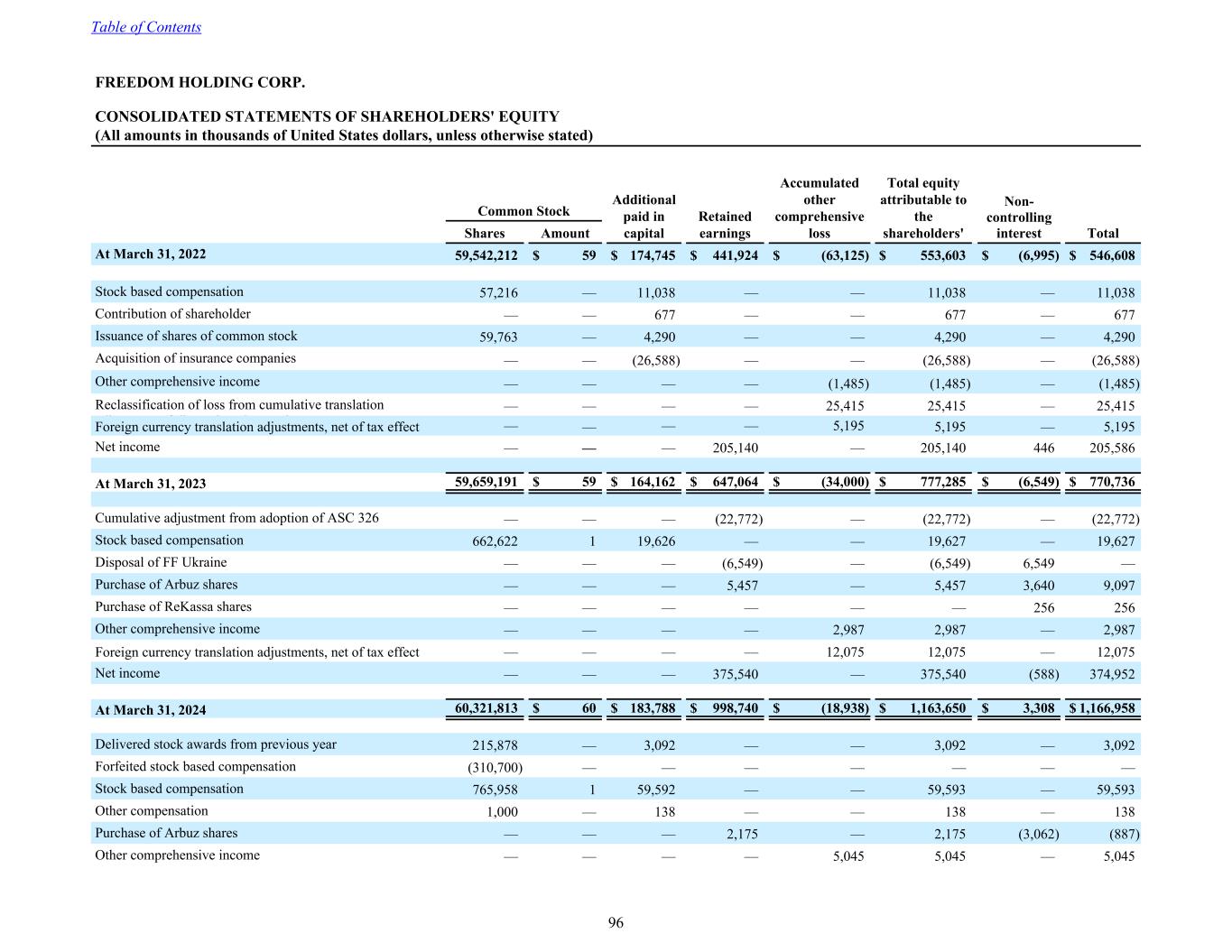Click the Additional paid in capital header
The height and width of the screenshot is (952, 1232).
click(644, 216)
